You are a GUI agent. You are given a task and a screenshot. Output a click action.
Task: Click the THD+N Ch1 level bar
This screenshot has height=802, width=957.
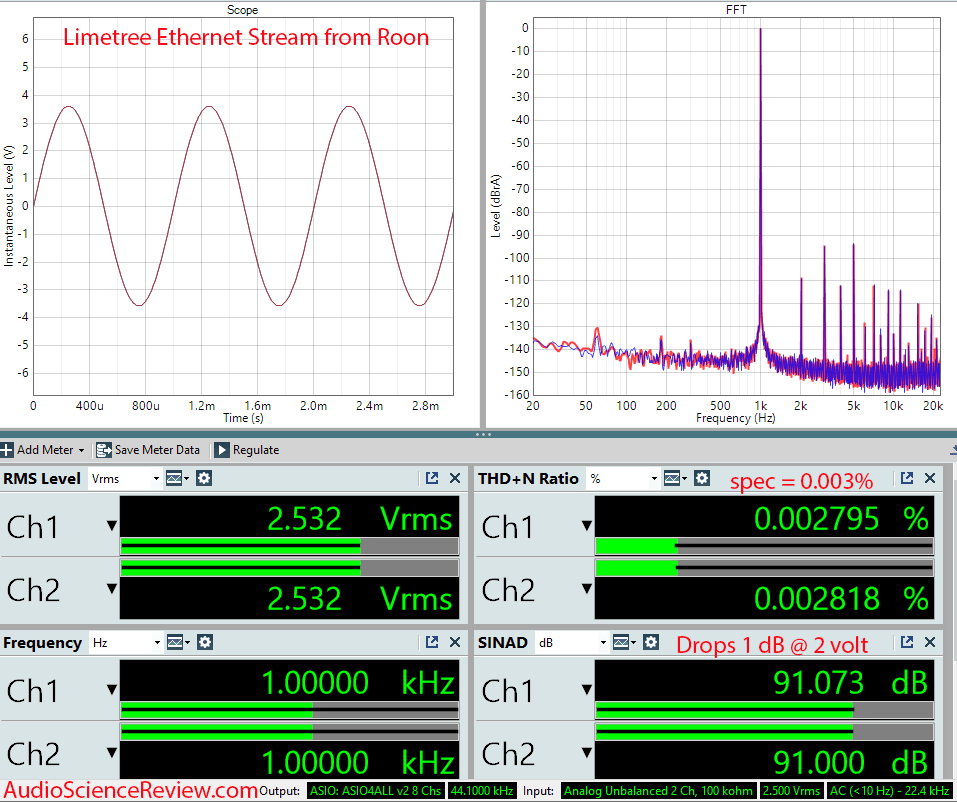pos(764,546)
